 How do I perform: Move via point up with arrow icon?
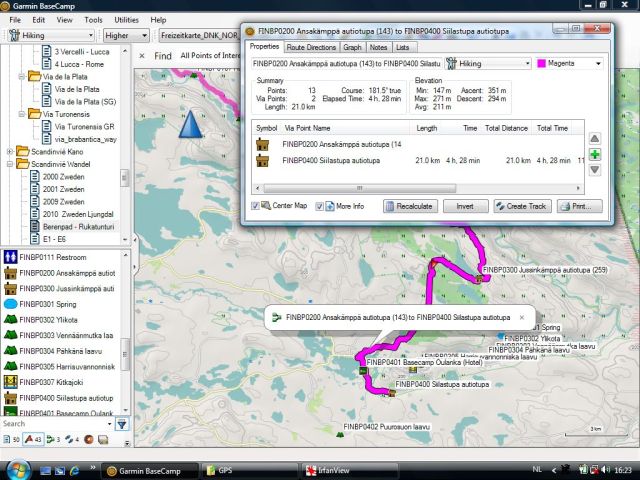pos(595,139)
